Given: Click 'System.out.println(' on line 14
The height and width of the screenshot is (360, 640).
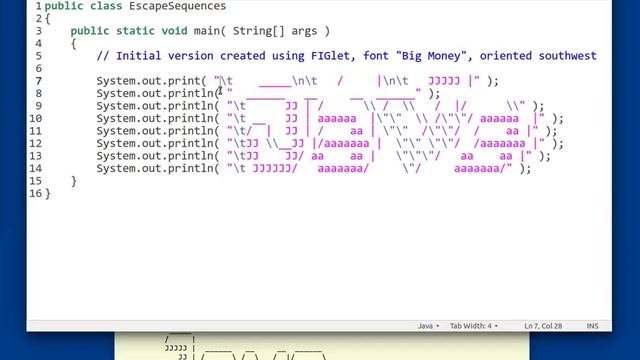Looking at the screenshot, I should click(158, 169).
